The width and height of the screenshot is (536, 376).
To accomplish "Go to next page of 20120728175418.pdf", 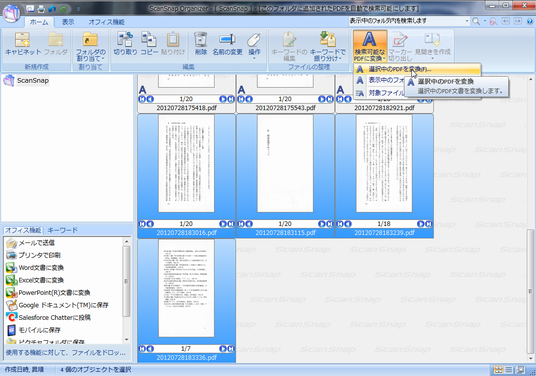I will pos(223,99).
